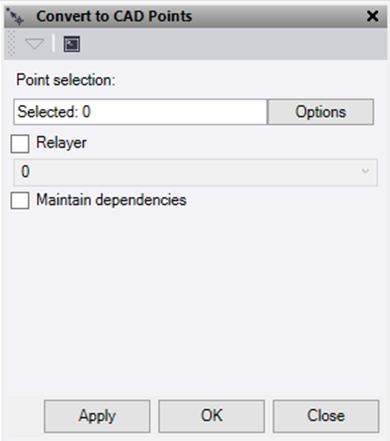390x441 pixels.
Task: Open Options for point selection
Action: click(321, 112)
